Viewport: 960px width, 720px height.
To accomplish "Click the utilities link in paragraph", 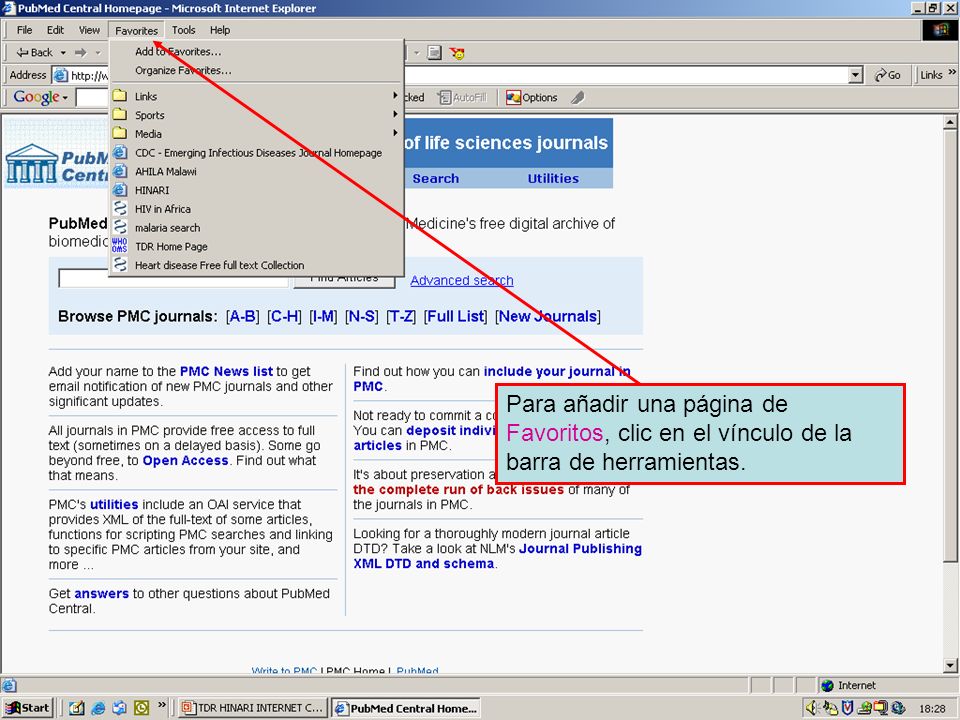I will (x=114, y=504).
